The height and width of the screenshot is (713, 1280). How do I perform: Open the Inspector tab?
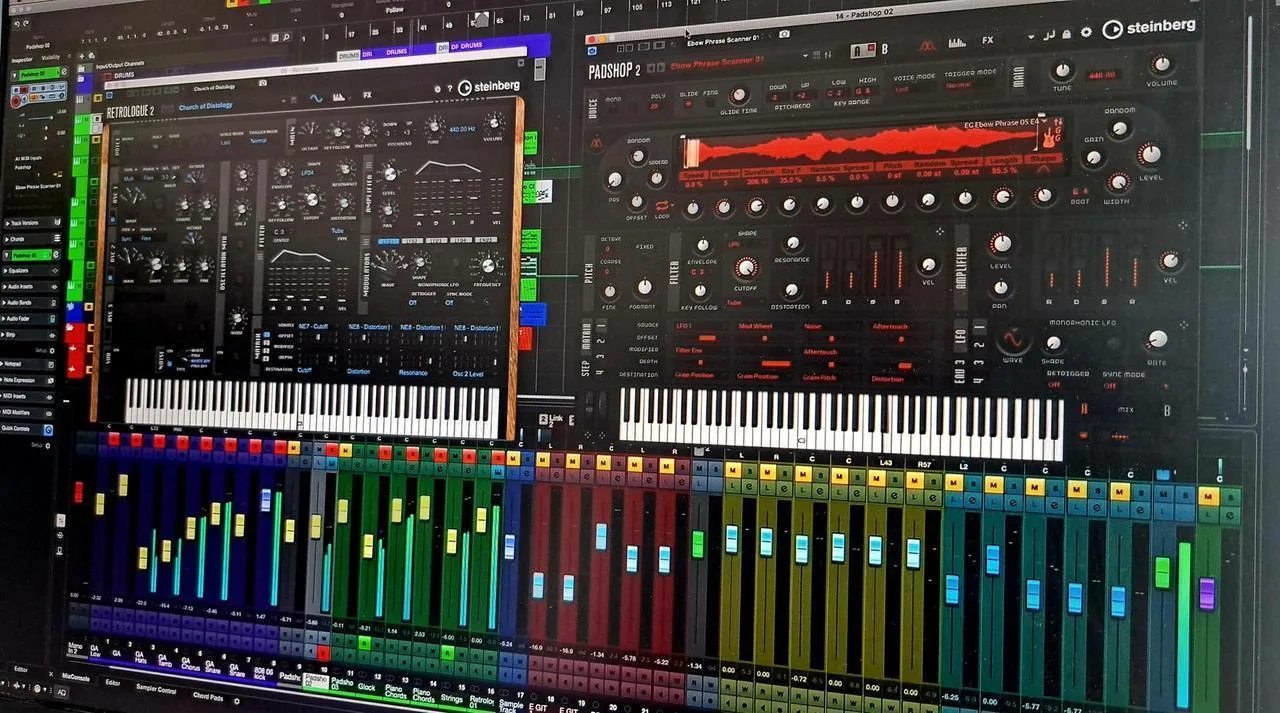pos(21,60)
